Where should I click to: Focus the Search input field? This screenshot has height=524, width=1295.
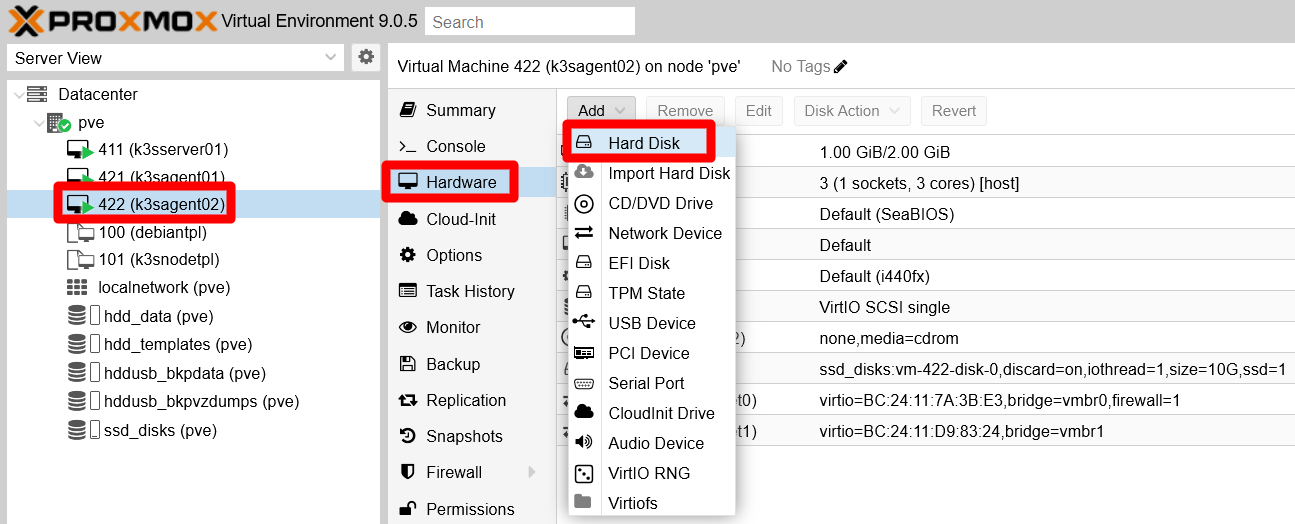pos(530,21)
